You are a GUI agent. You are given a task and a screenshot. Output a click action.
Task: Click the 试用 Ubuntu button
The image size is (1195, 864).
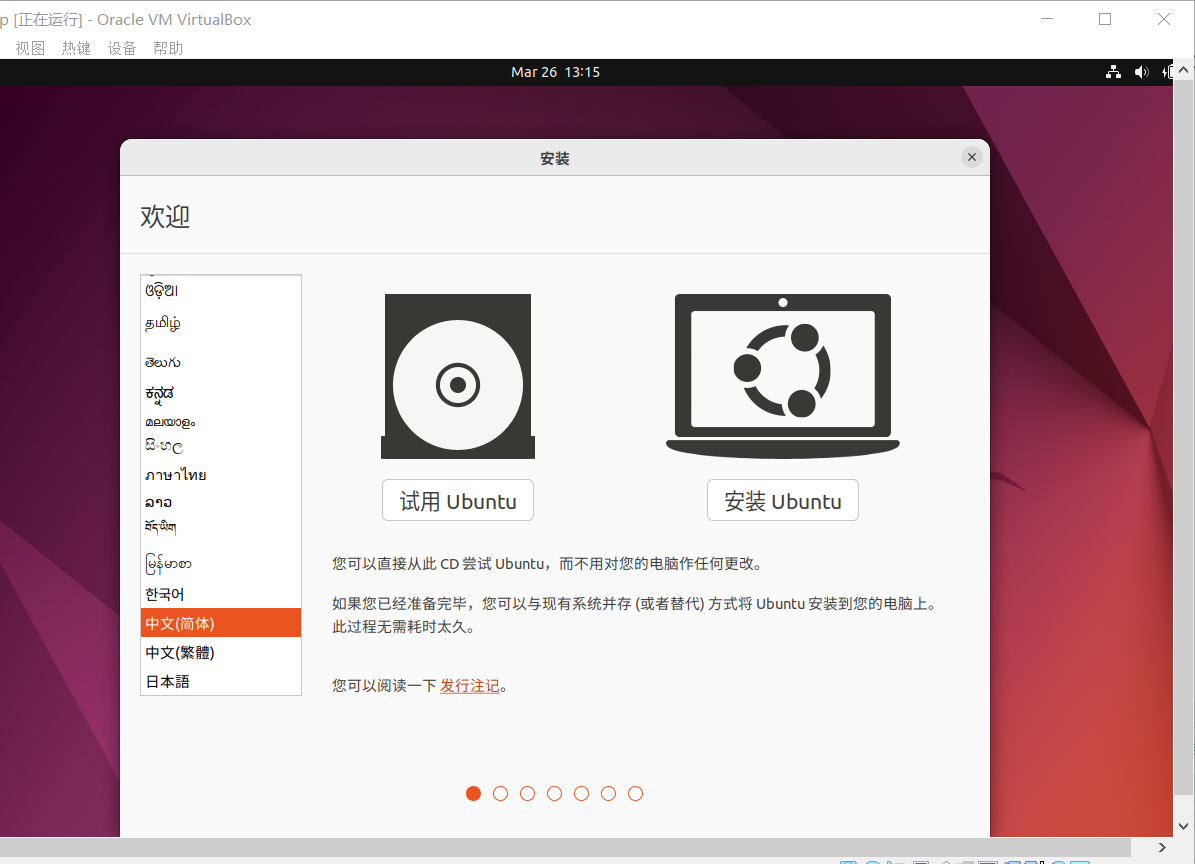(x=458, y=501)
